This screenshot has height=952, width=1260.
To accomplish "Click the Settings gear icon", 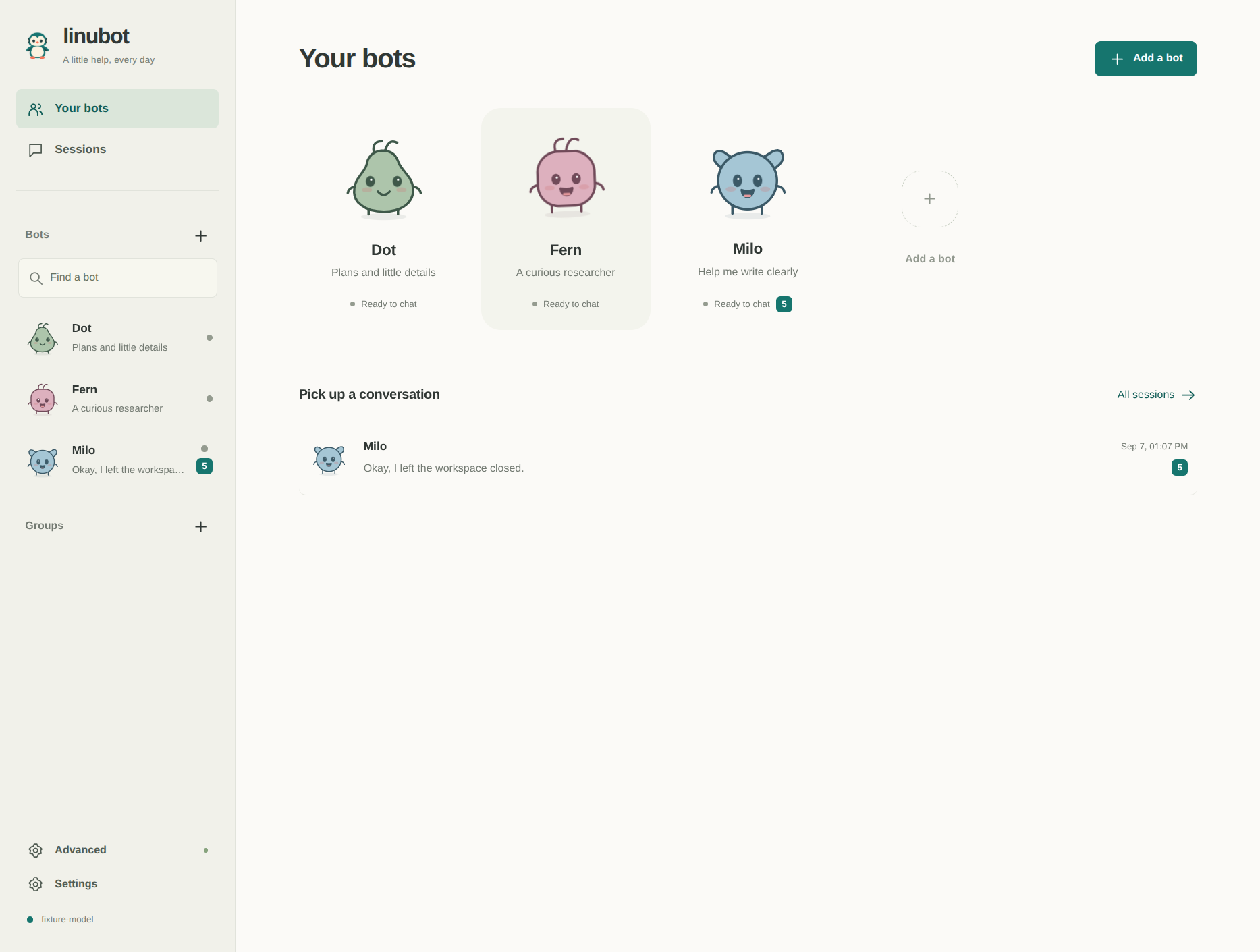I will [x=36, y=884].
